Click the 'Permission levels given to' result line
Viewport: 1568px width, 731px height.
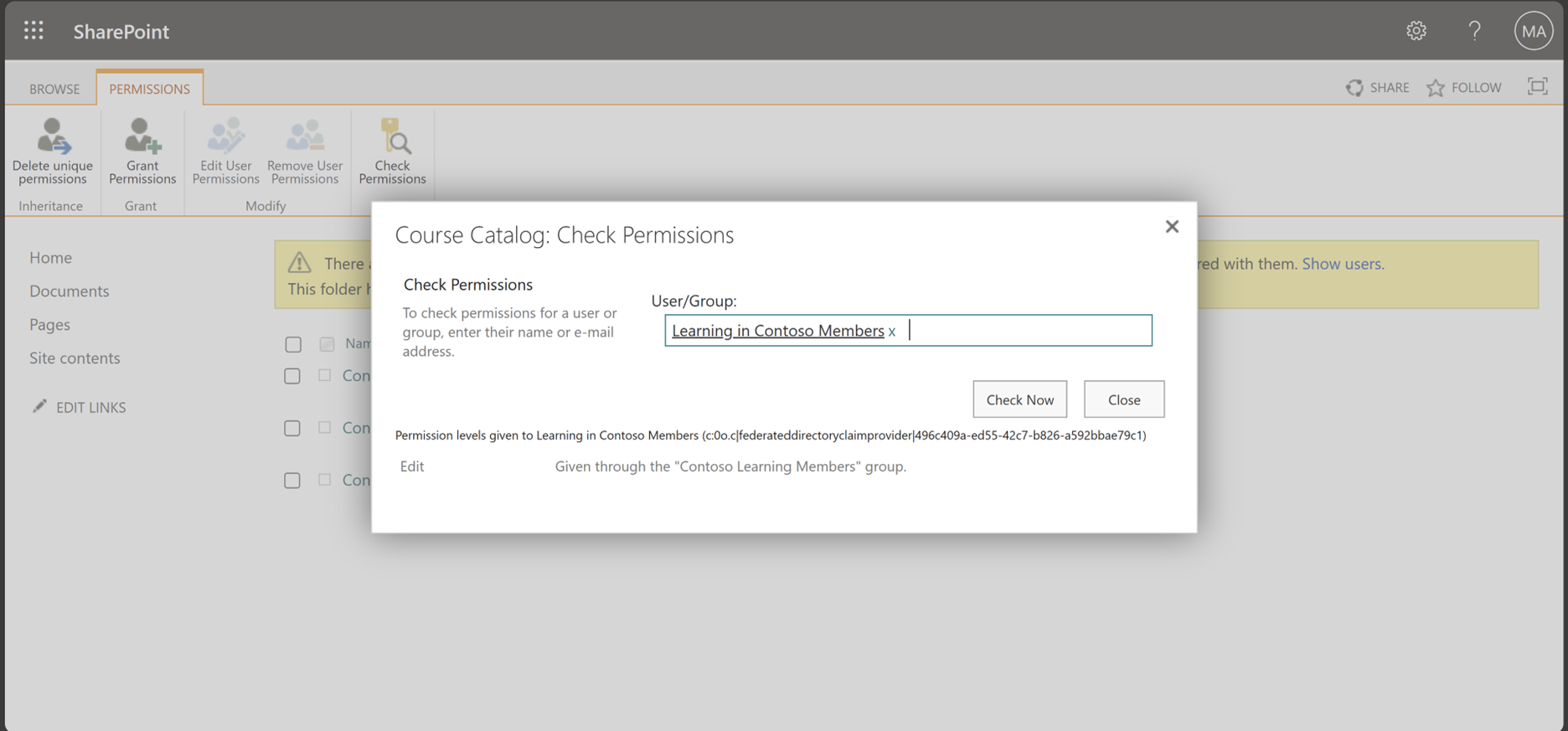[x=771, y=435]
